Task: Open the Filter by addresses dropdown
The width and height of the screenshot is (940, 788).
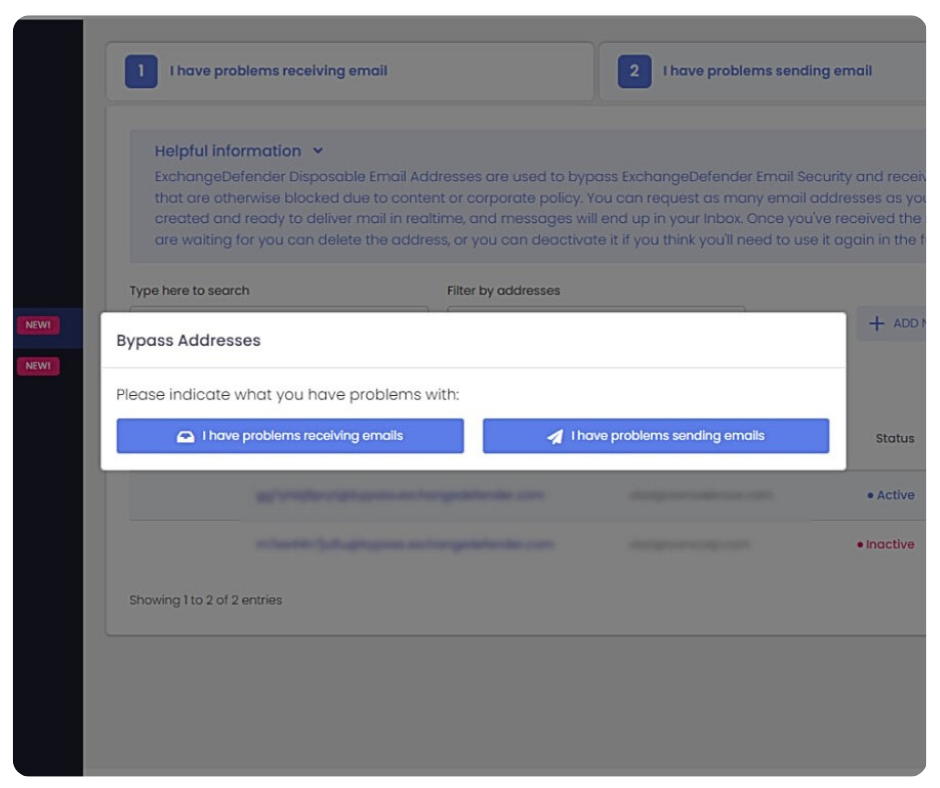Action: point(595,312)
